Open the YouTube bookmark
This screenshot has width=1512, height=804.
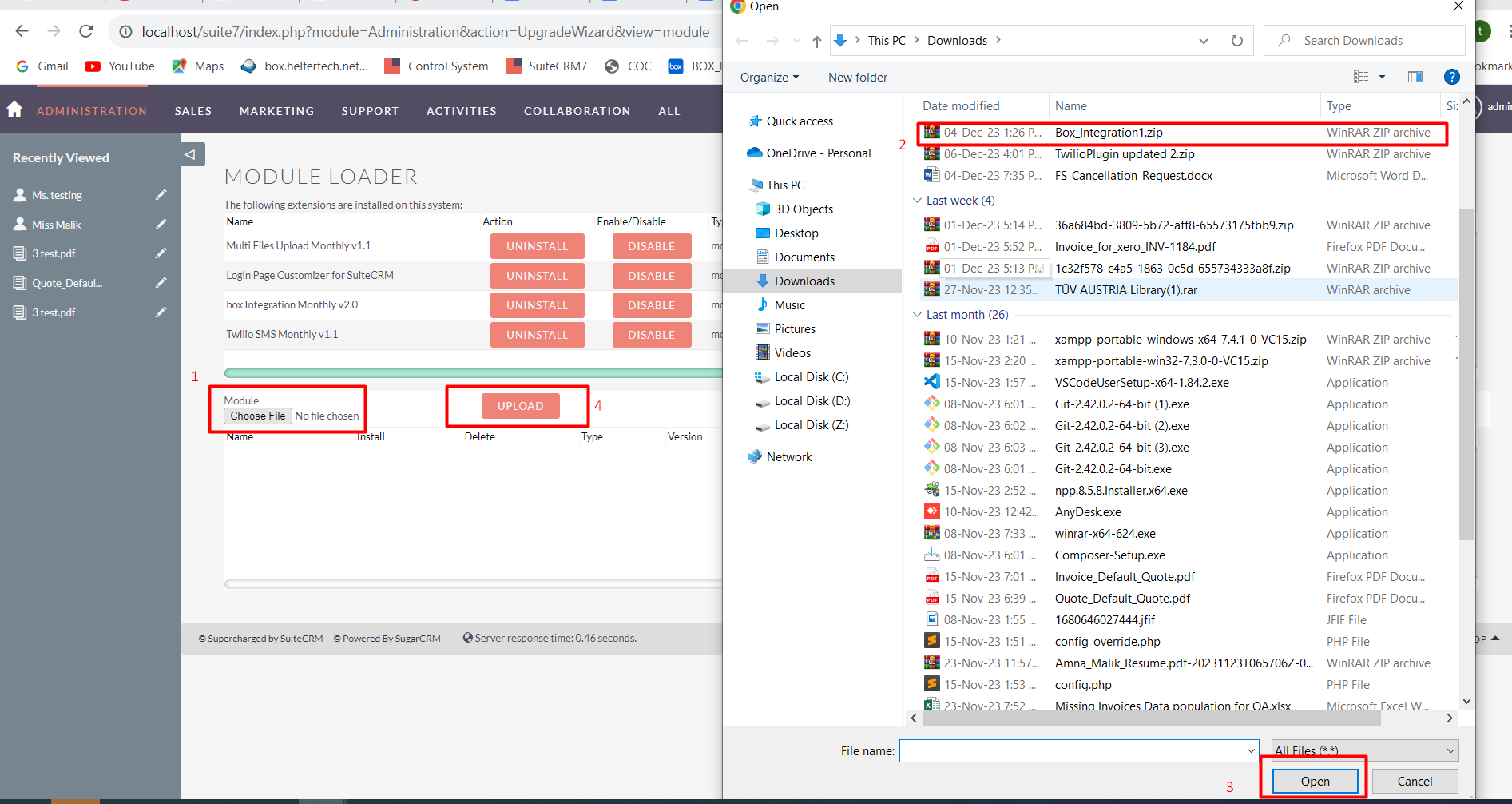121,66
